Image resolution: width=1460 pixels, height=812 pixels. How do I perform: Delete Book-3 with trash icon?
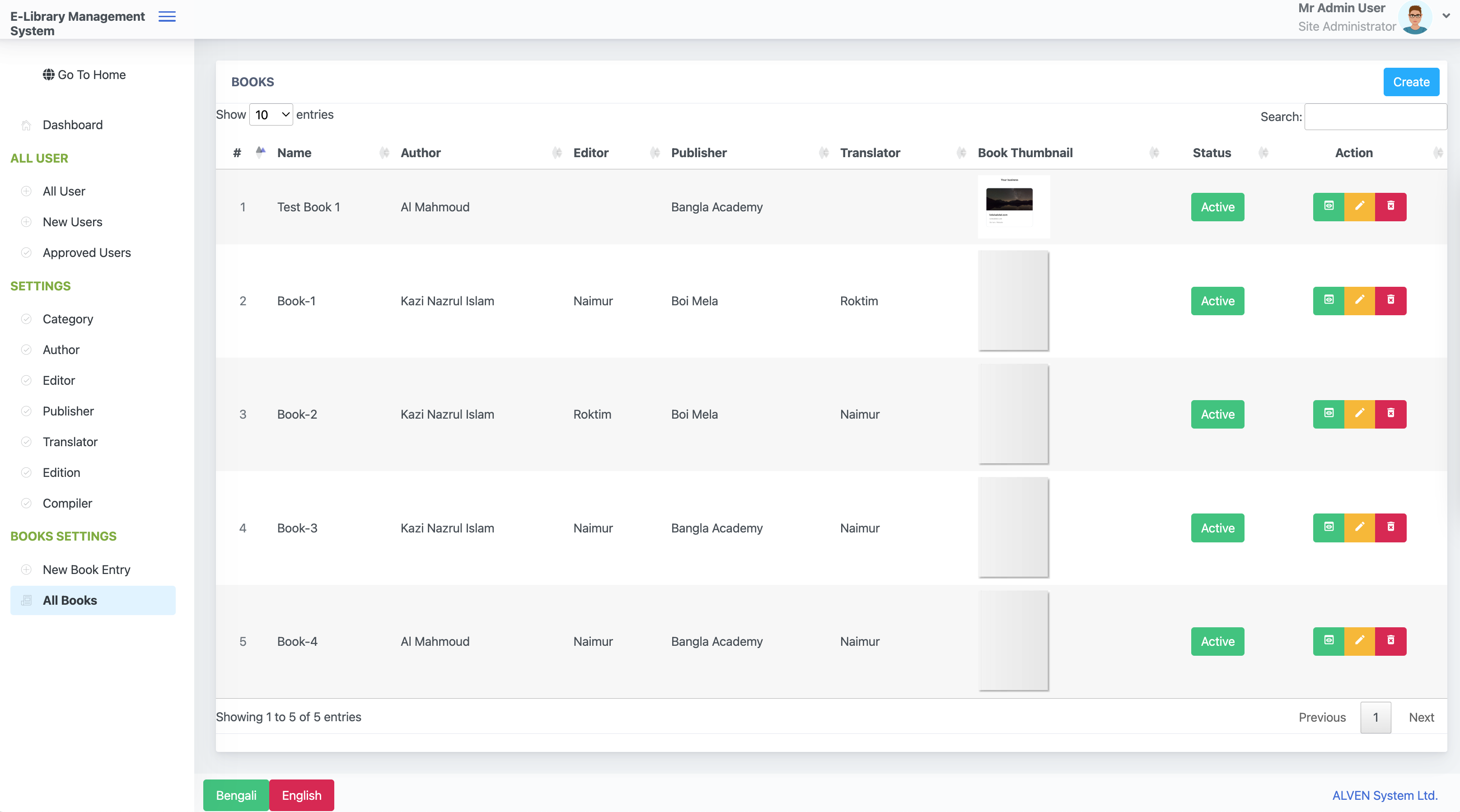coord(1391,528)
